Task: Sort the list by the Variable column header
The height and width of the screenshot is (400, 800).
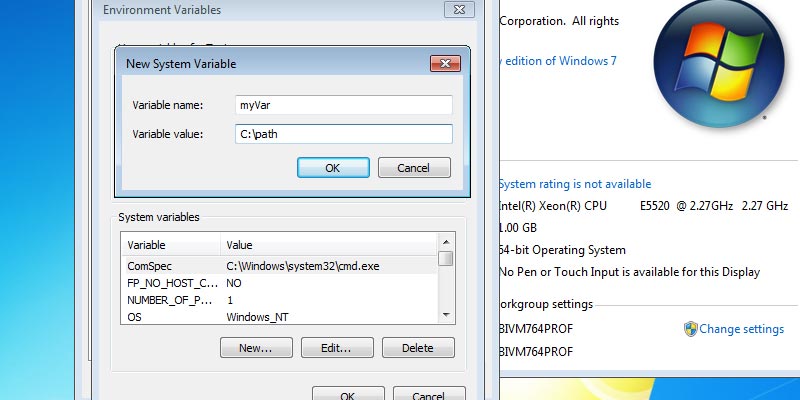Action: [x=170, y=245]
